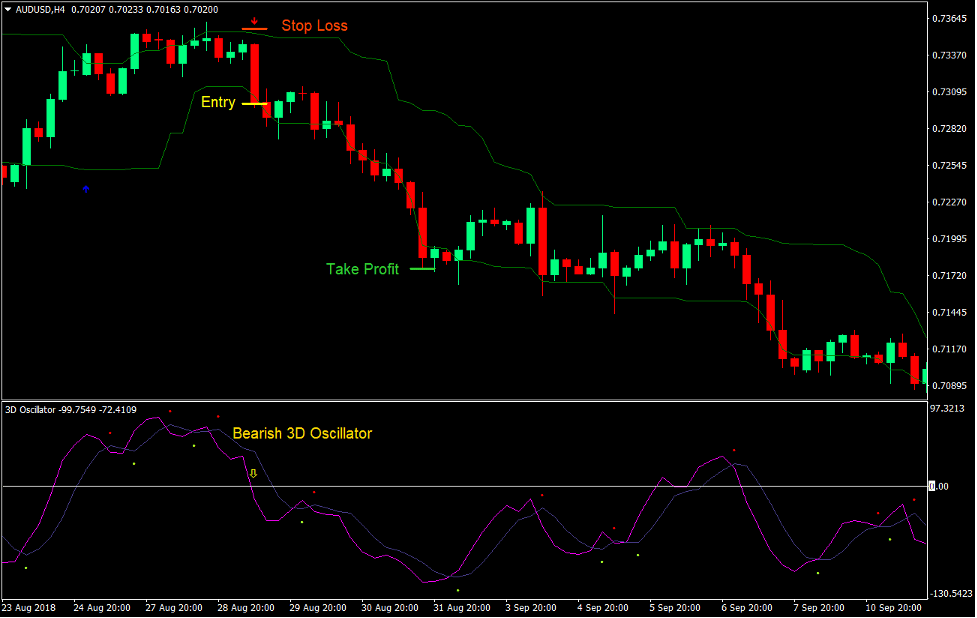The width and height of the screenshot is (977, 618).
Task: Click a red sell-signal dot above an oscillator peak
Action: (170, 411)
